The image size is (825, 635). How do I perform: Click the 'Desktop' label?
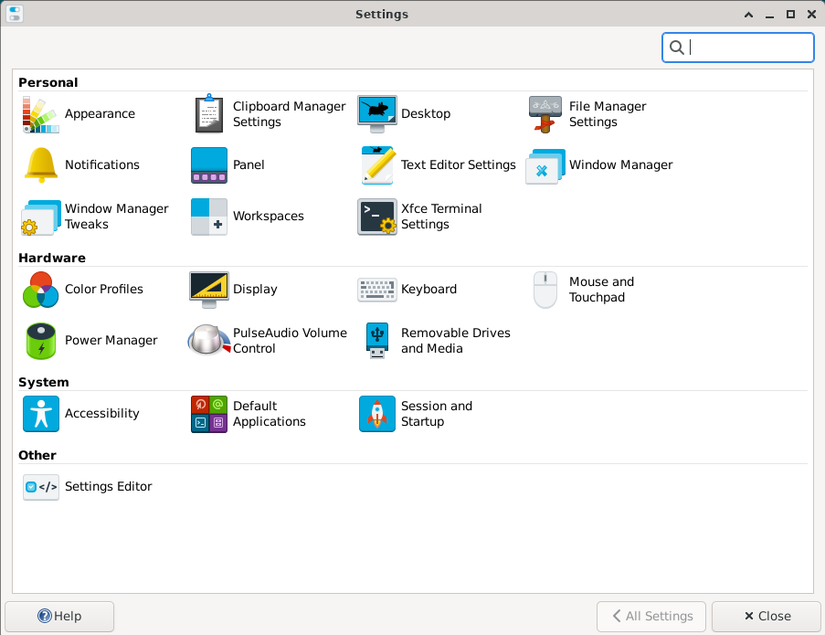[x=426, y=114]
